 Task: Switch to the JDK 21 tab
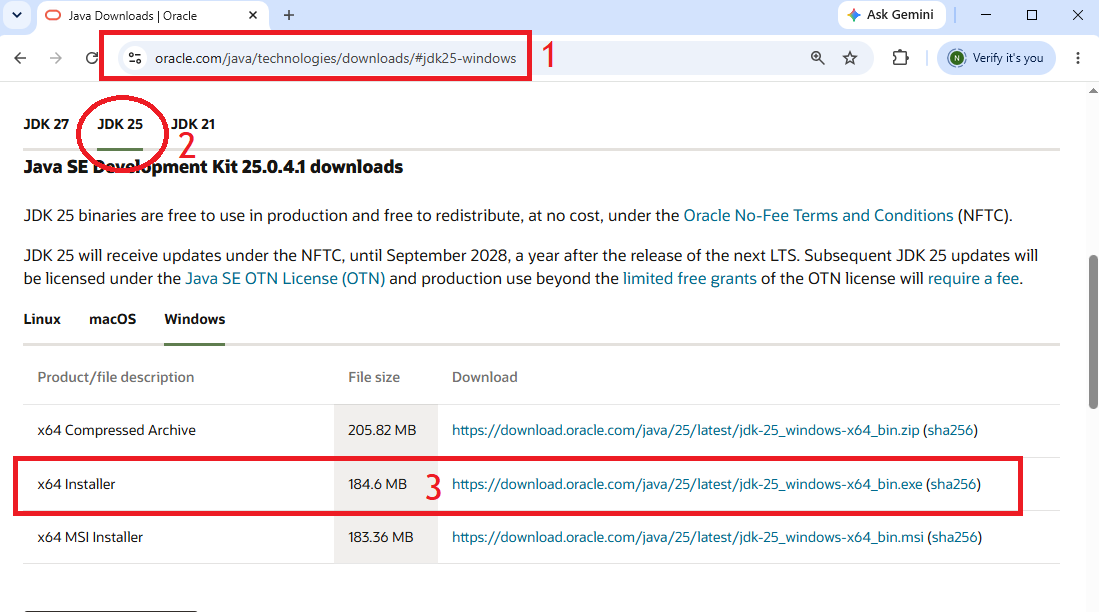(x=193, y=124)
